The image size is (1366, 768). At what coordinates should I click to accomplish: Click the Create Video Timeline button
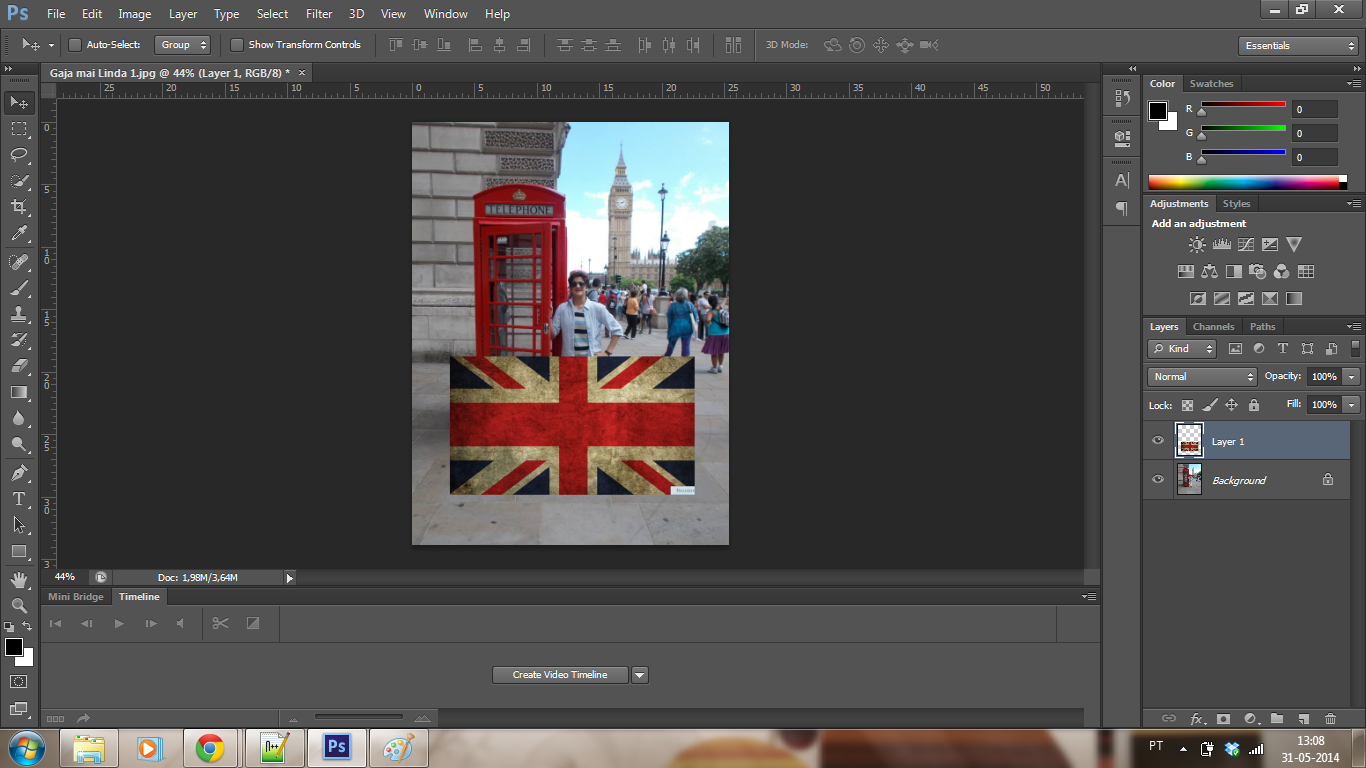click(x=560, y=675)
